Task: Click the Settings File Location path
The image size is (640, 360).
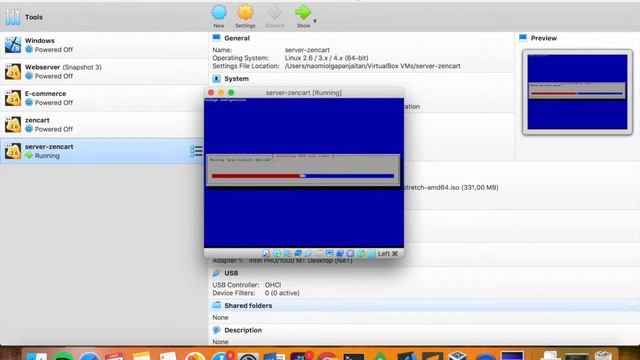Action: click(x=373, y=66)
